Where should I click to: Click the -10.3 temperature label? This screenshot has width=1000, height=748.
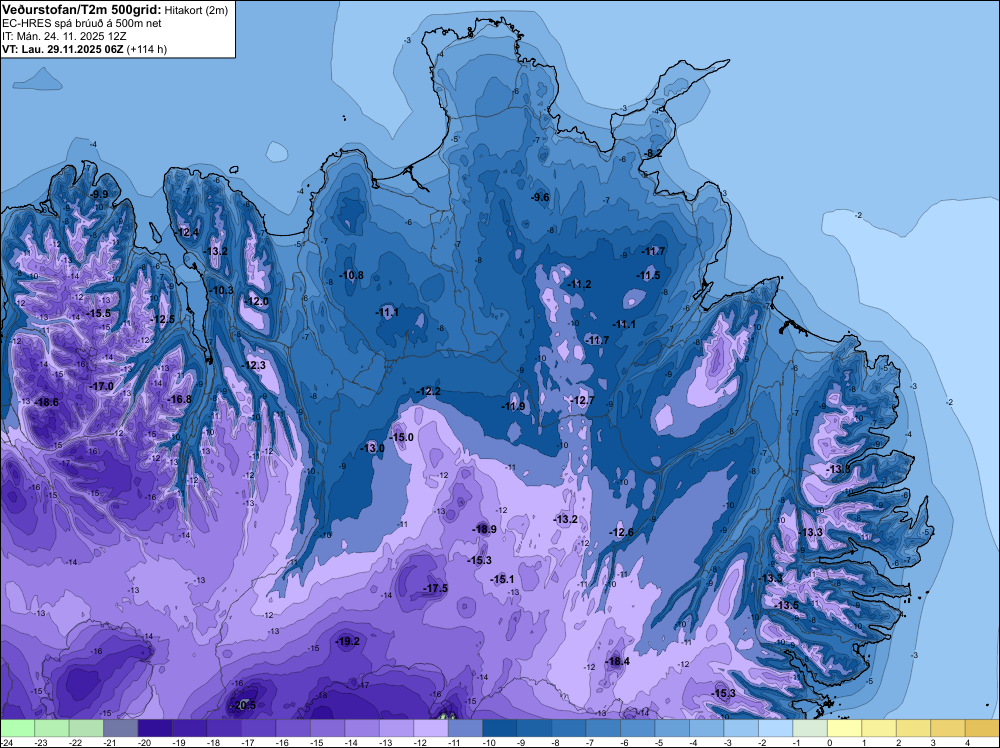tap(223, 290)
